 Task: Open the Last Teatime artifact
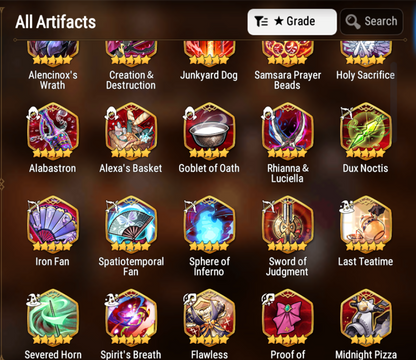(366, 225)
